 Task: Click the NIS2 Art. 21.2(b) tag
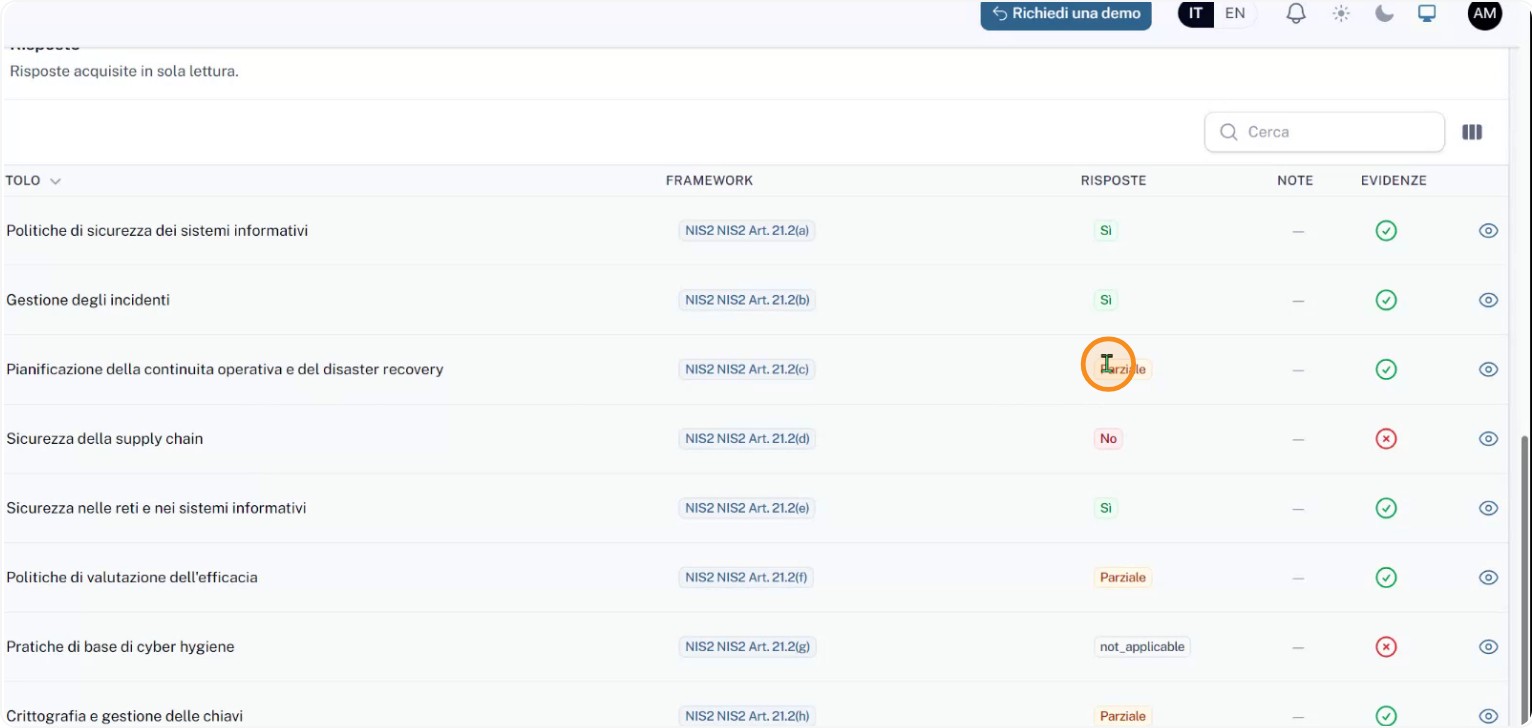tap(747, 300)
